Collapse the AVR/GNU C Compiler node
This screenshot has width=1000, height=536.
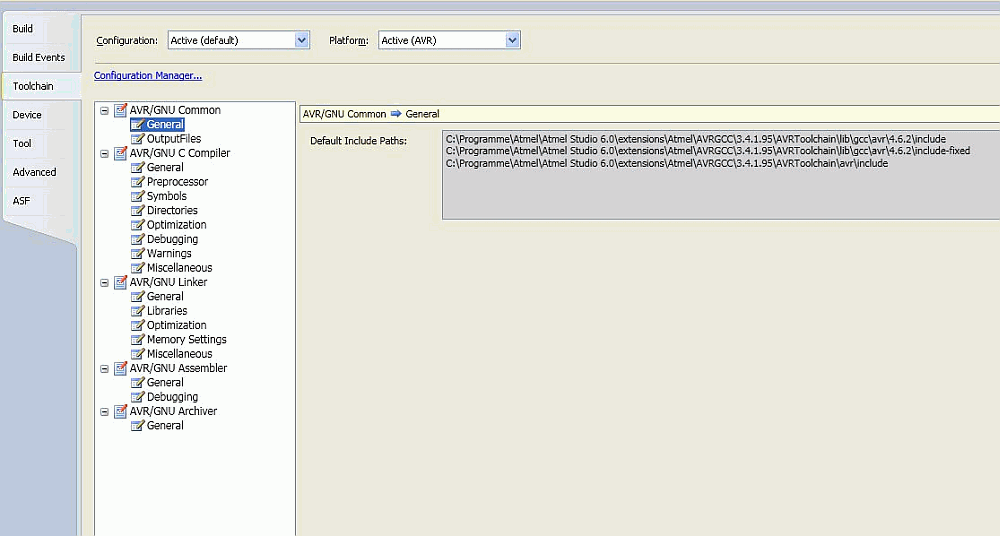point(105,154)
